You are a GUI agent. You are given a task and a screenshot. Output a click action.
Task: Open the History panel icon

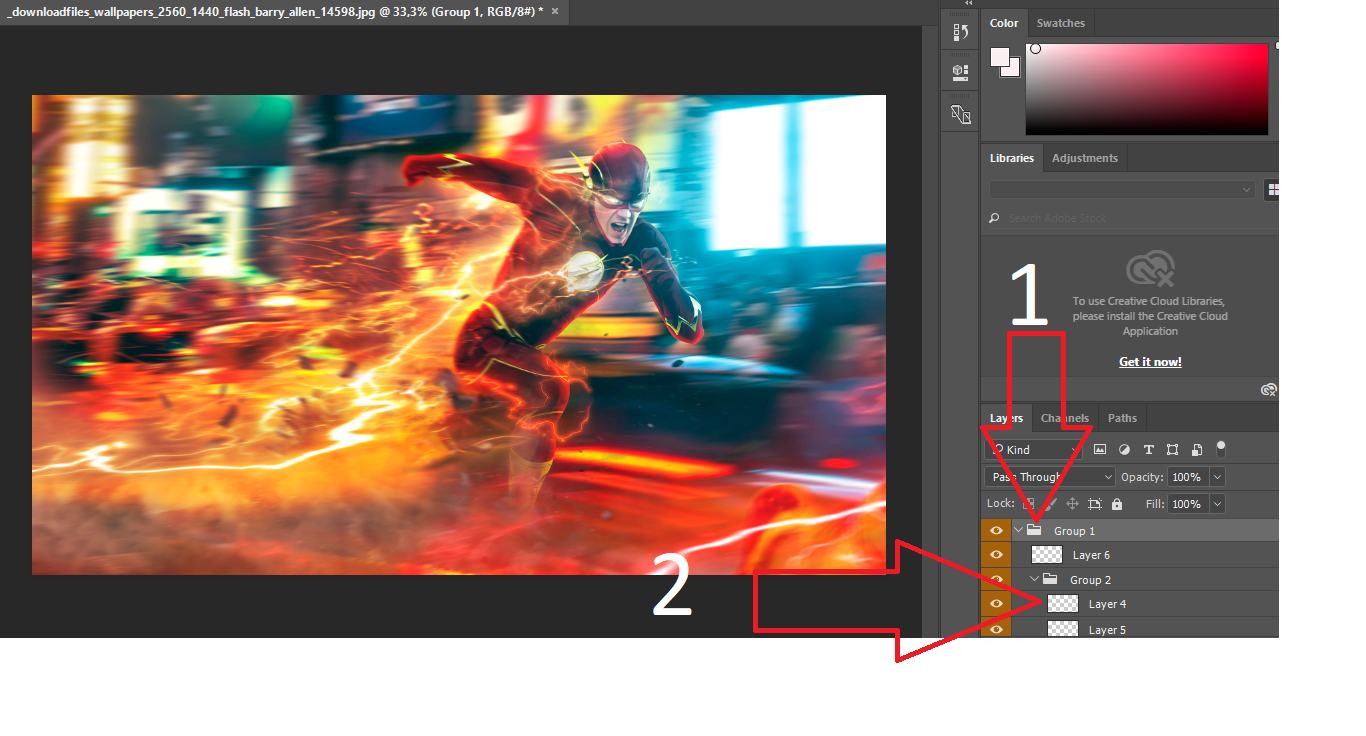(960, 32)
